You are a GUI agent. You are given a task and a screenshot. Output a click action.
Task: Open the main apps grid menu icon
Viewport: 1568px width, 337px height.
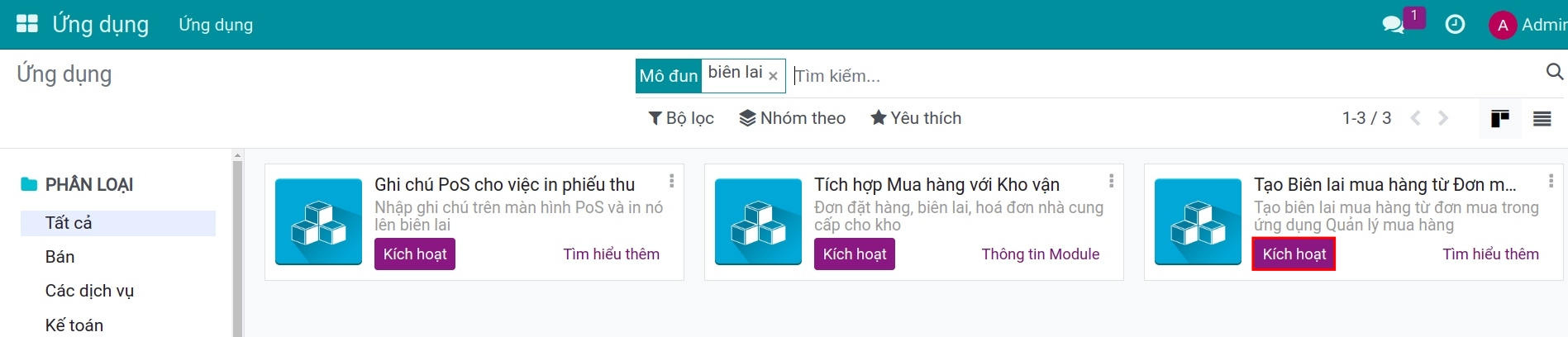[x=27, y=24]
